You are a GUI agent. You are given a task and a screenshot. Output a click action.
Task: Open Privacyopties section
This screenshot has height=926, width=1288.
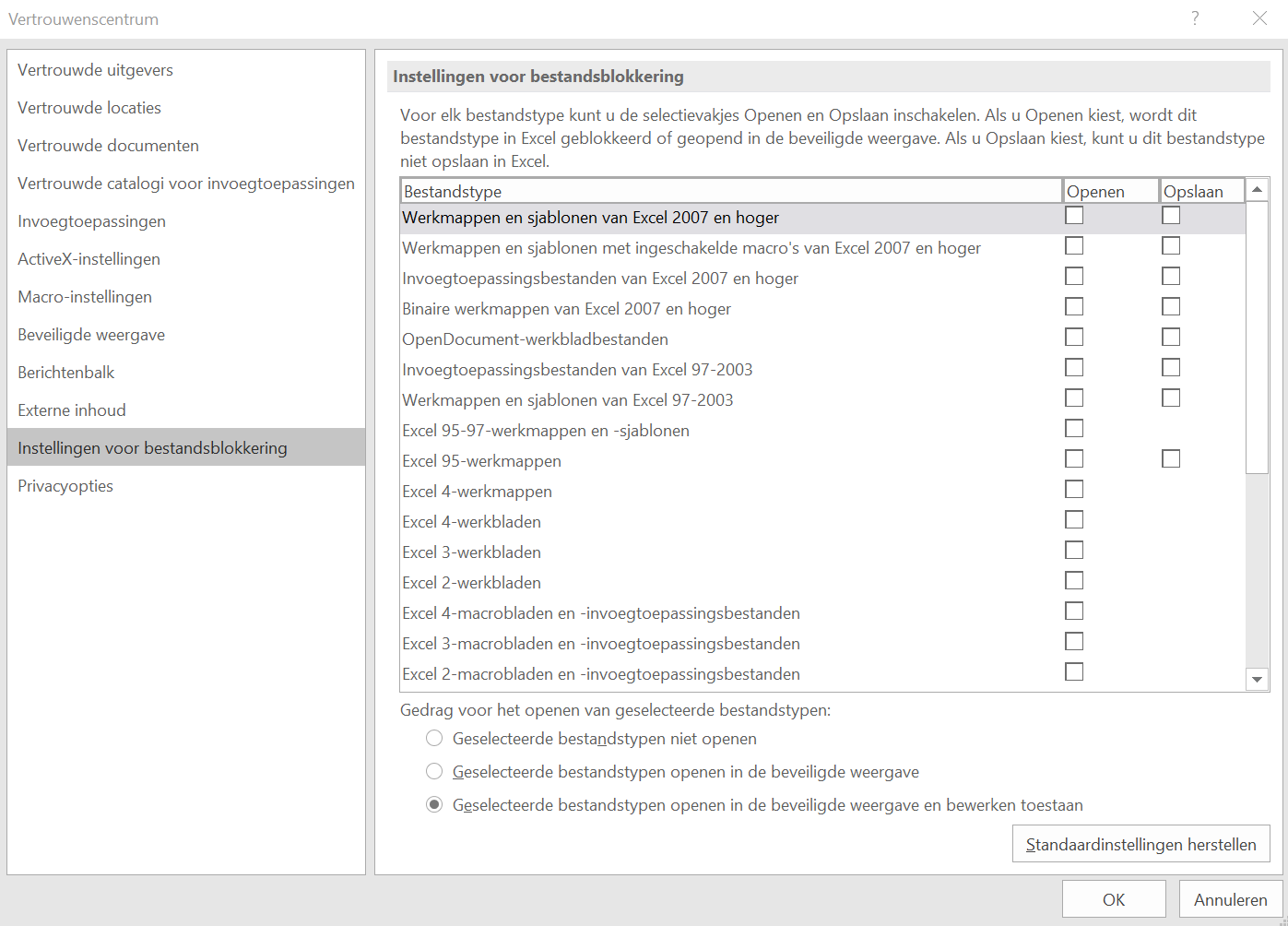186,486
